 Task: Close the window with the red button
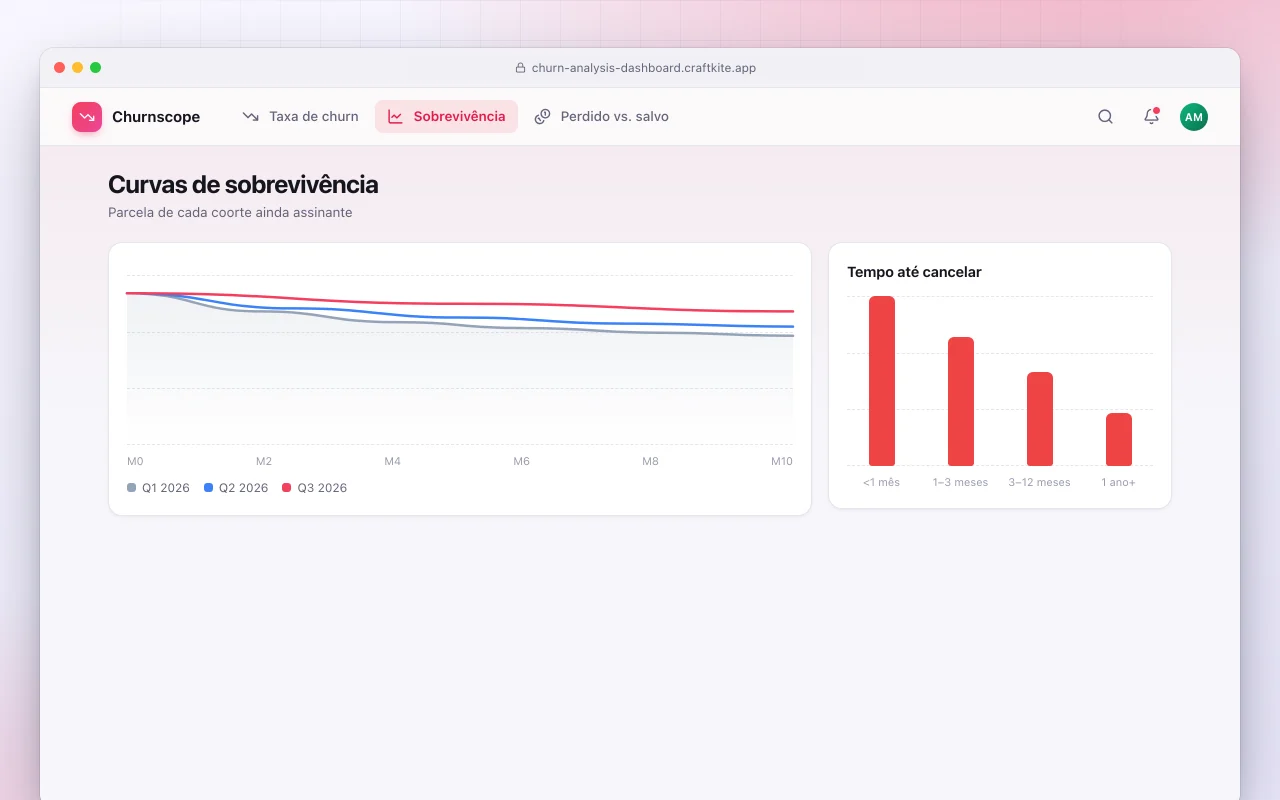[60, 68]
